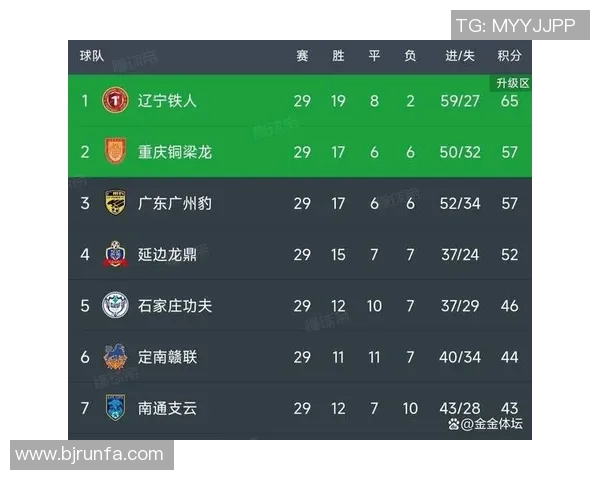Open the www.bjrunfa.com watermark link
The image size is (600, 480).
(90, 454)
